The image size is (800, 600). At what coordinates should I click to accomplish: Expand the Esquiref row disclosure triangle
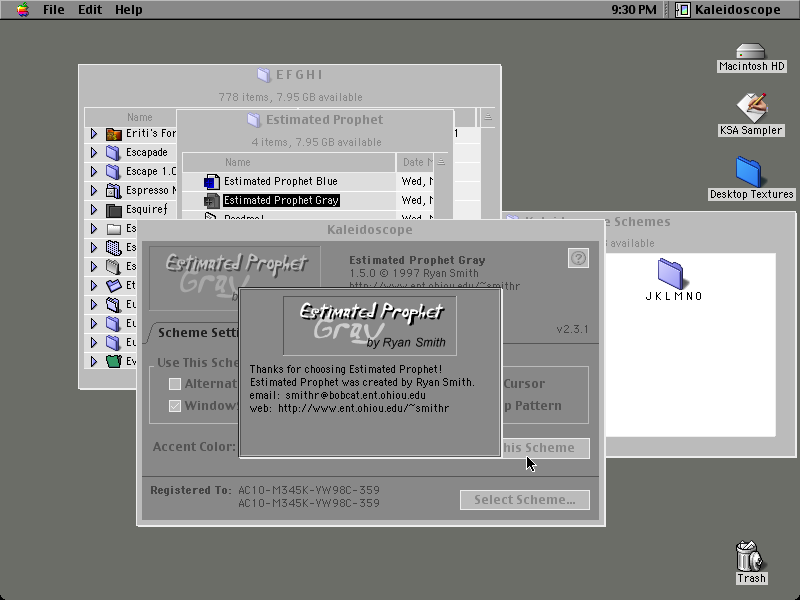pos(94,209)
